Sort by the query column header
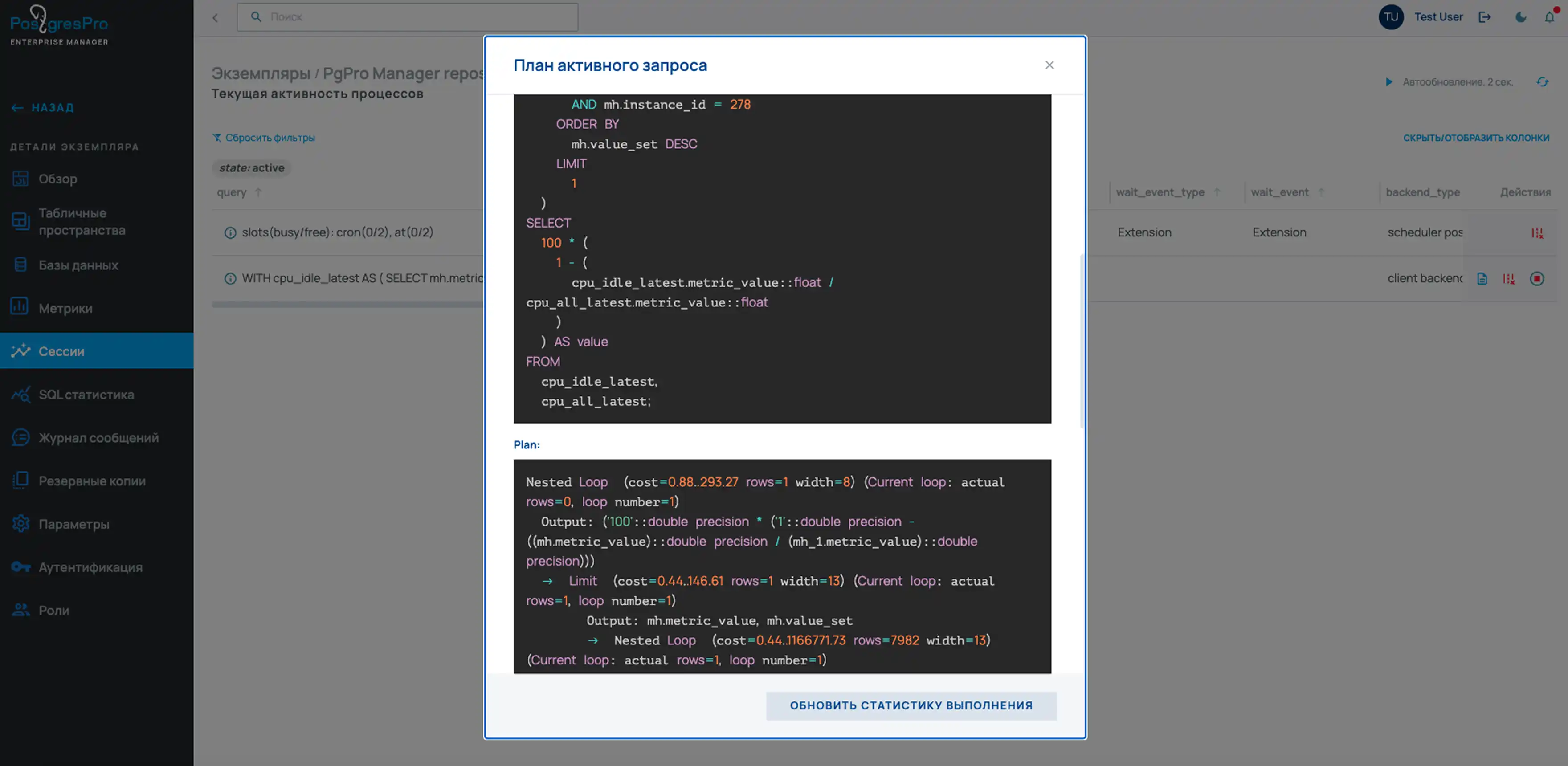This screenshot has width=1568, height=766. coord(232,192)
